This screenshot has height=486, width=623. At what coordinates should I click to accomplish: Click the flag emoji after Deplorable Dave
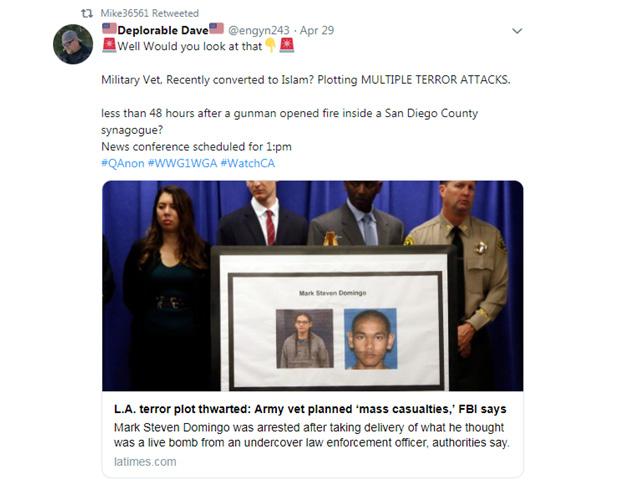point(217,29)
